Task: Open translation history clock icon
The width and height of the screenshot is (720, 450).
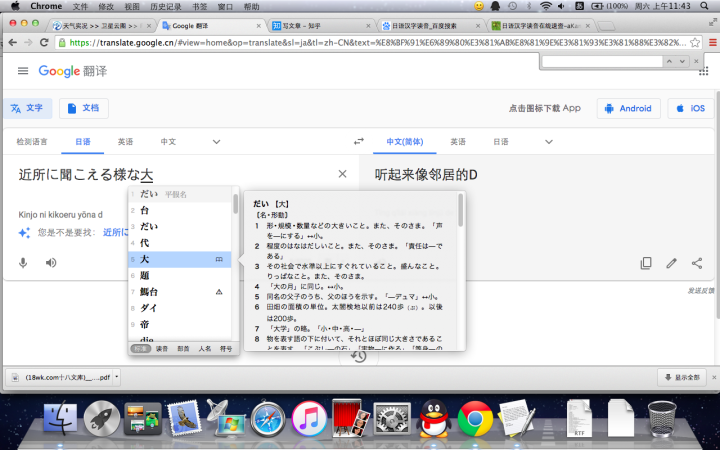Action: pos(359,356)
